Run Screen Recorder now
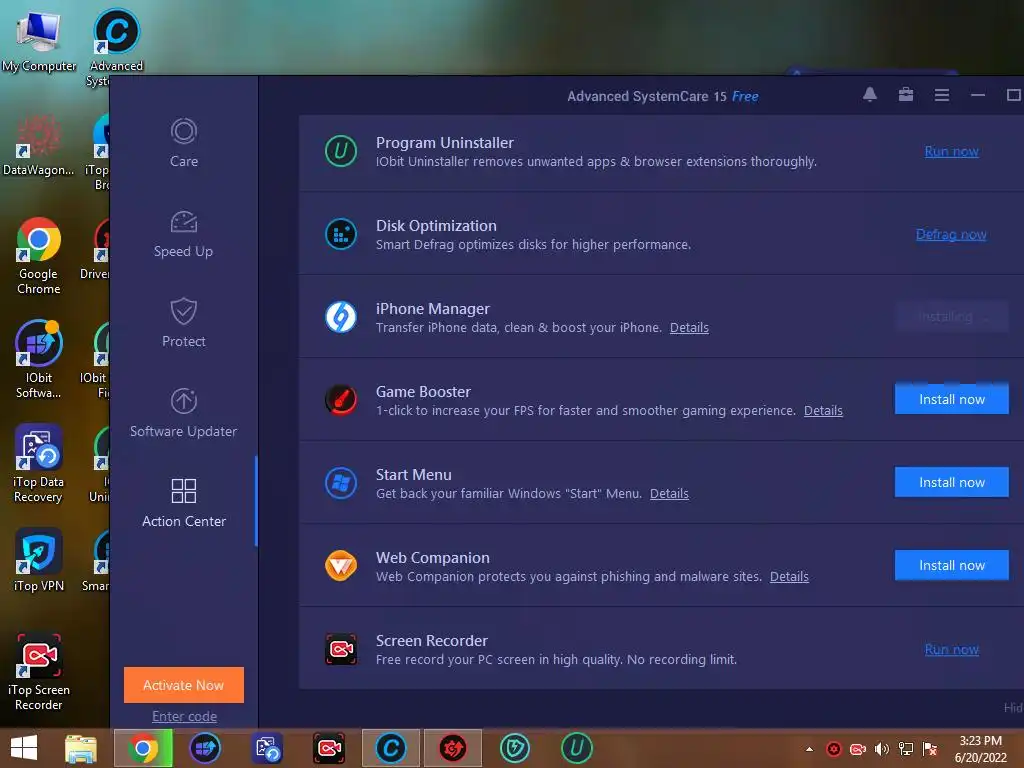This screenshot has width=1024, height=768. point(952,650)
